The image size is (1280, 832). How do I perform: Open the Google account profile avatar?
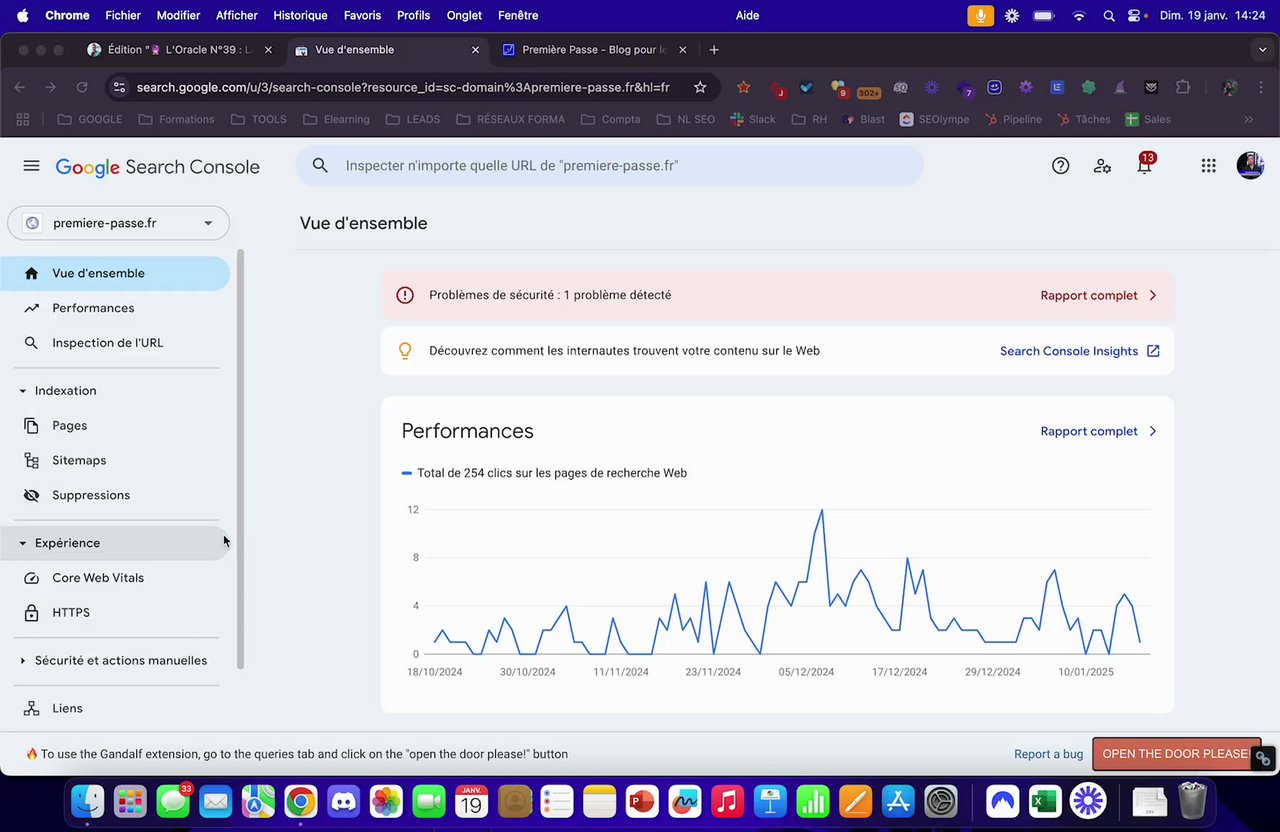pyautogui.click(x=1250, y=166)
